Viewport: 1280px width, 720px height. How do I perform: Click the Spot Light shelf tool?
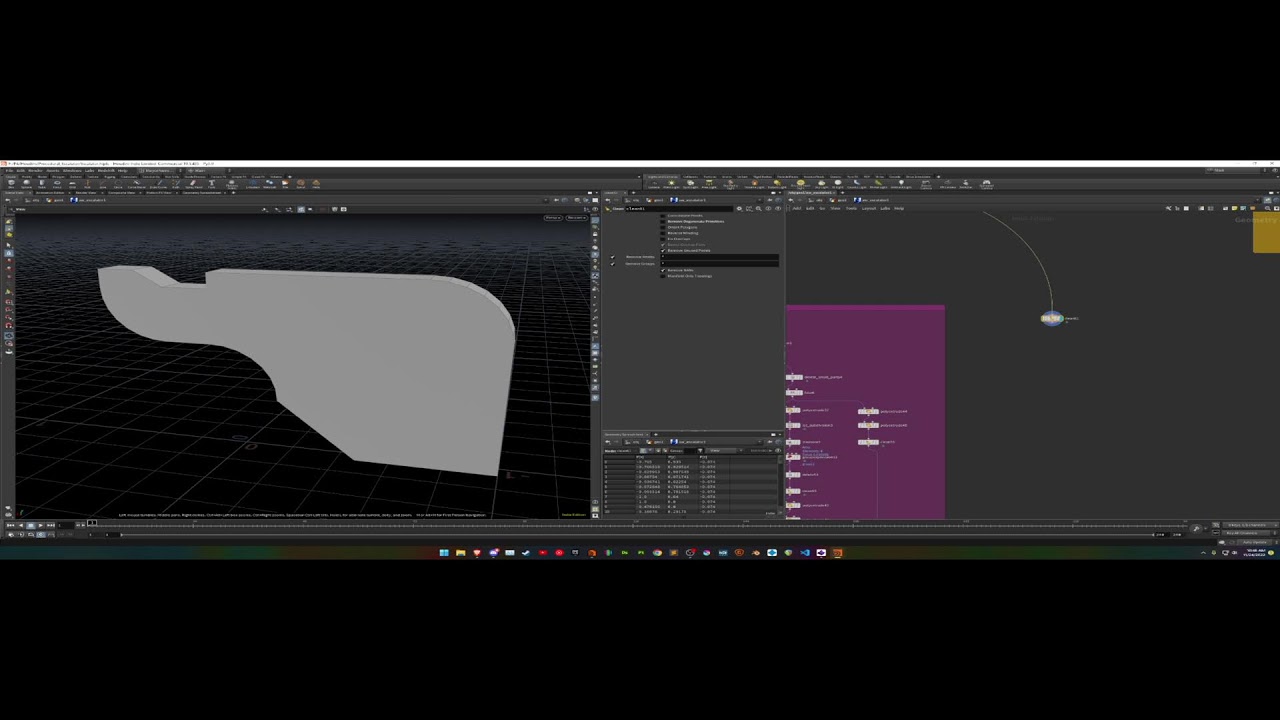pyautogui.click(x=691, y=184)
